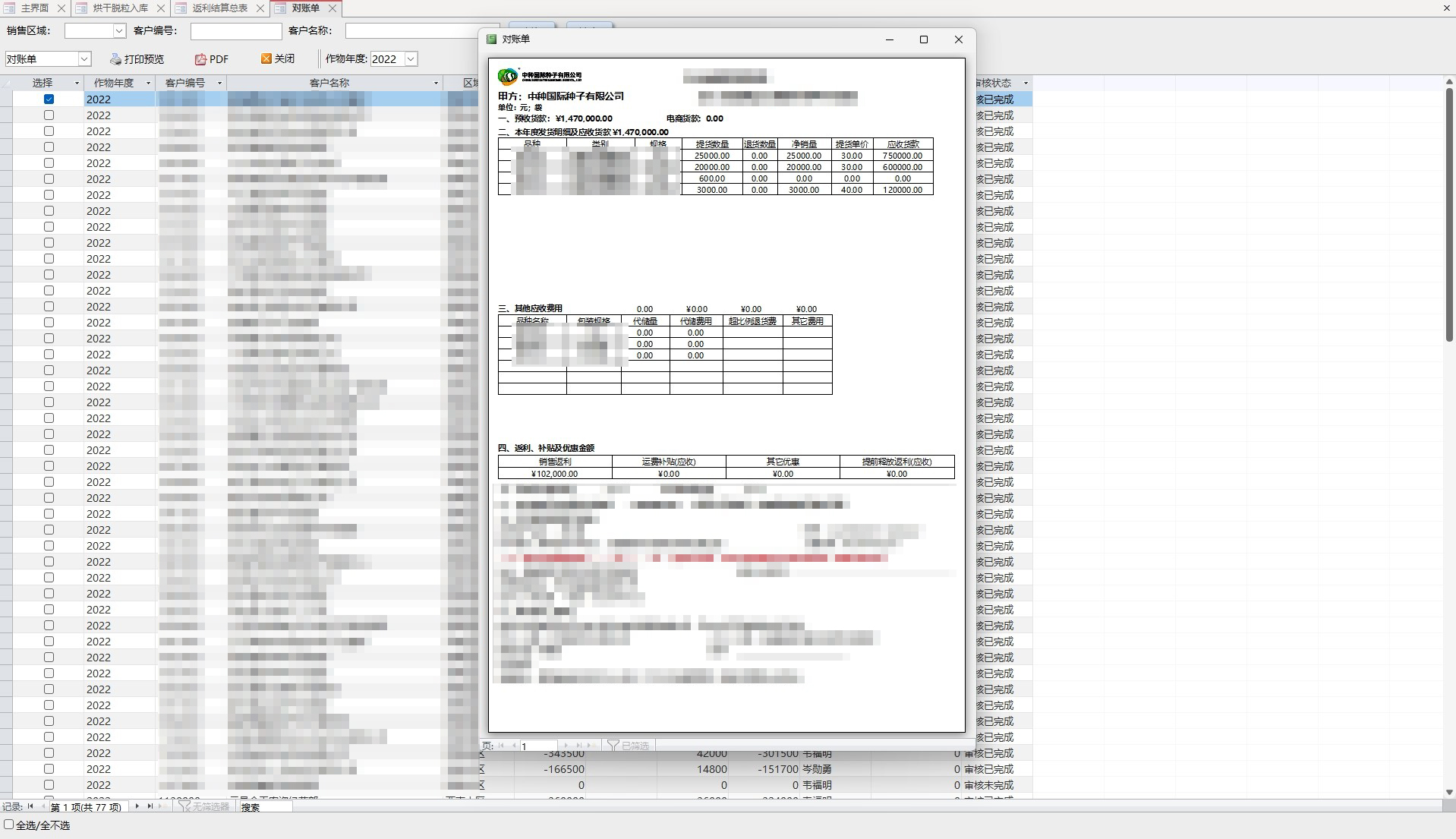Screen dimensions: 1456x839
Task: Switch to the 返利结算总表 tab
Action: click(220, 8)
